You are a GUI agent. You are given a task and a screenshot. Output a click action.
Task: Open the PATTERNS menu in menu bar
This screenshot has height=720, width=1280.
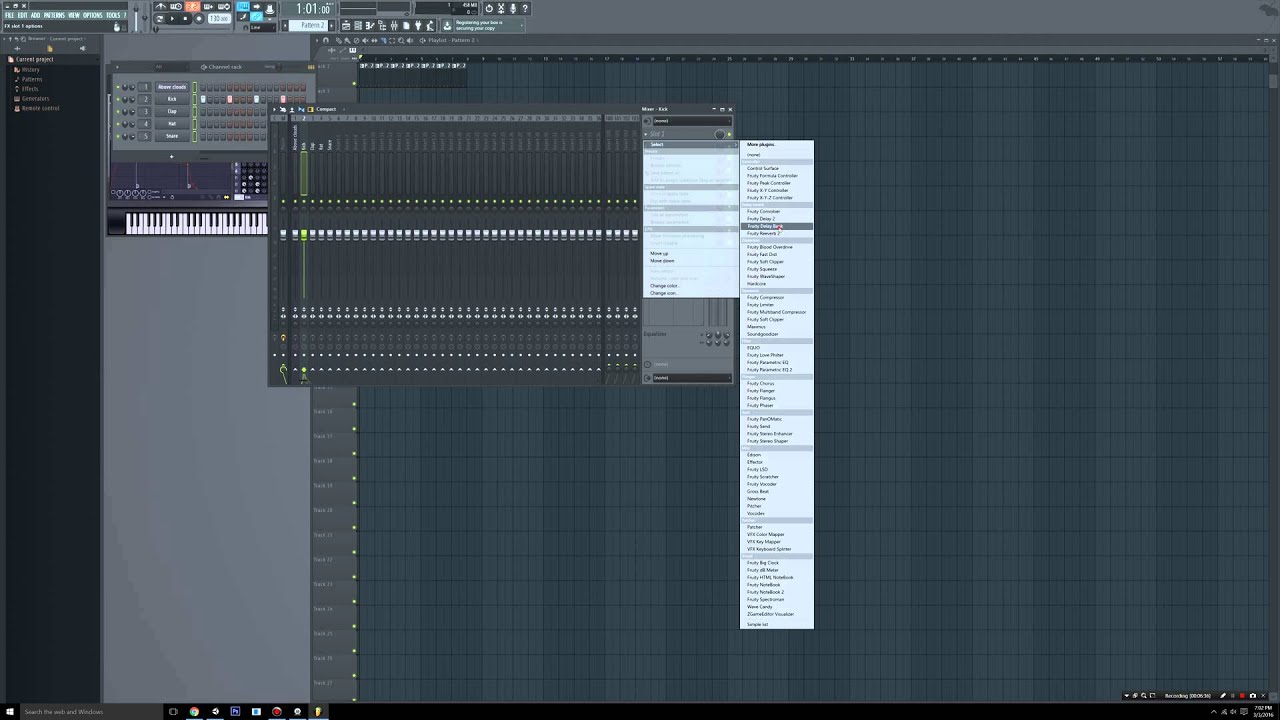coord(54,15)
